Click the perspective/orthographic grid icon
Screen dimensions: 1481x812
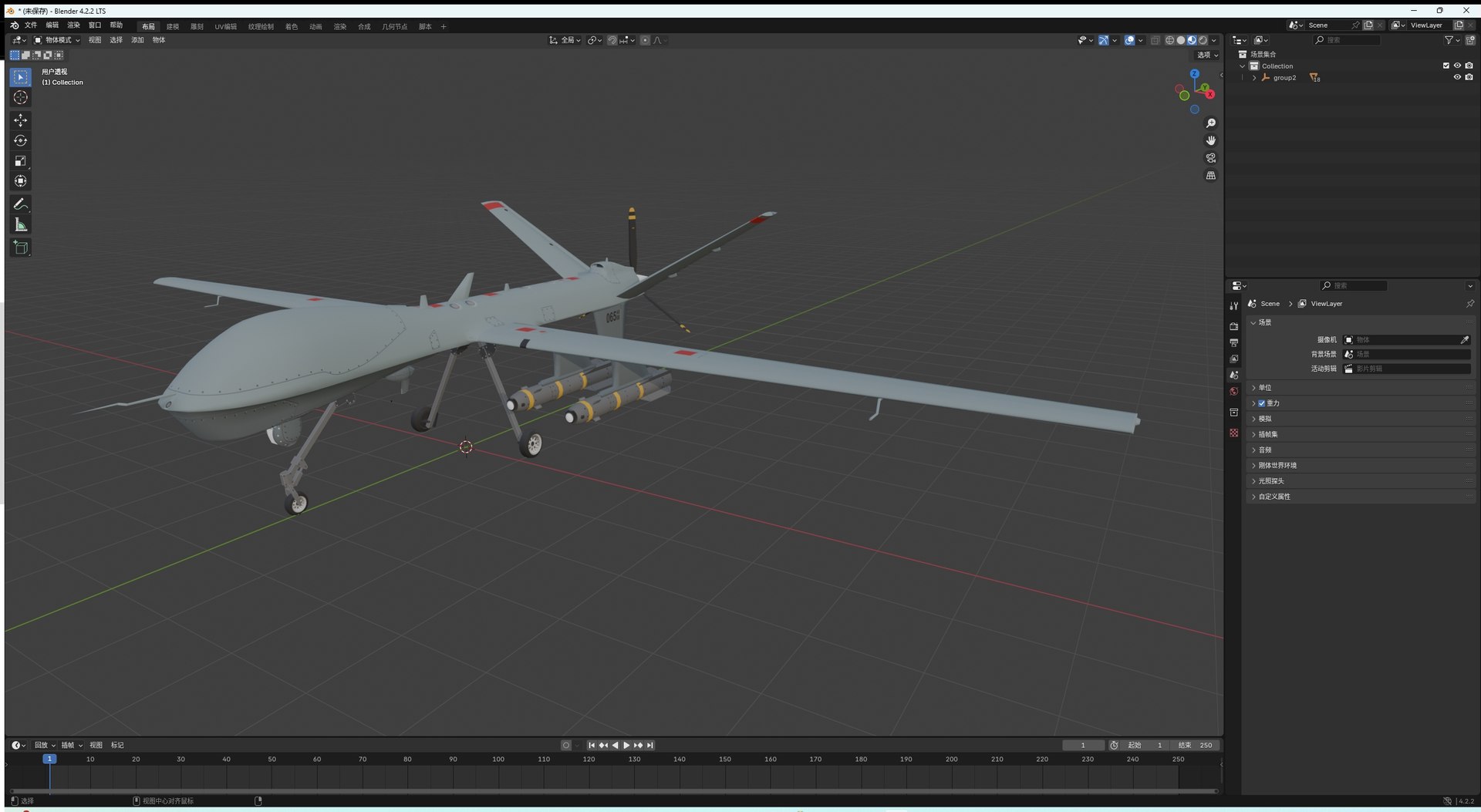(x=1211, y=176)
